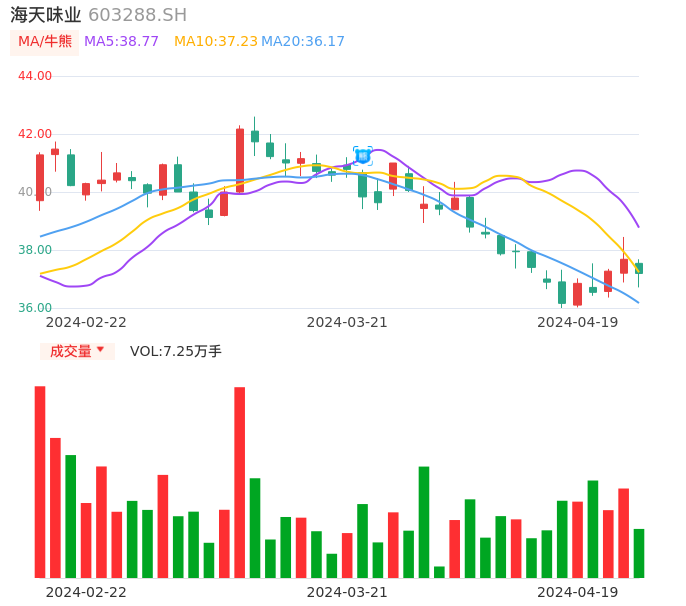Click the 44.00 price axis label
The image size is (686, 606).
35,76
